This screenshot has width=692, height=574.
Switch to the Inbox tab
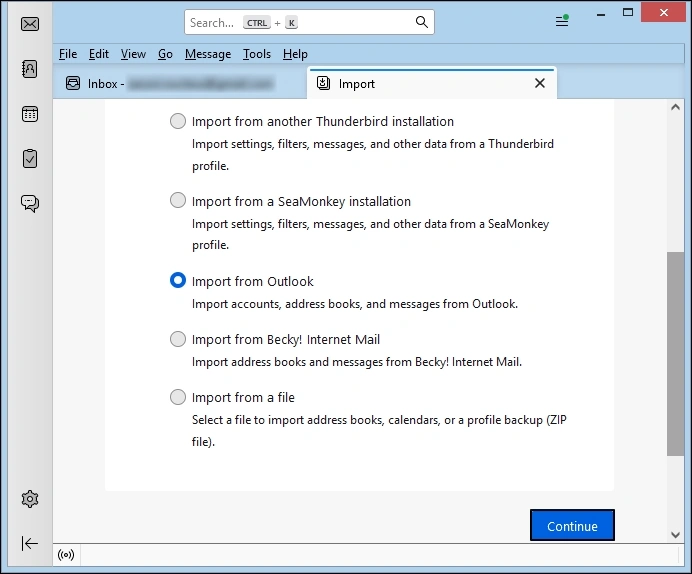coord(180,83)
